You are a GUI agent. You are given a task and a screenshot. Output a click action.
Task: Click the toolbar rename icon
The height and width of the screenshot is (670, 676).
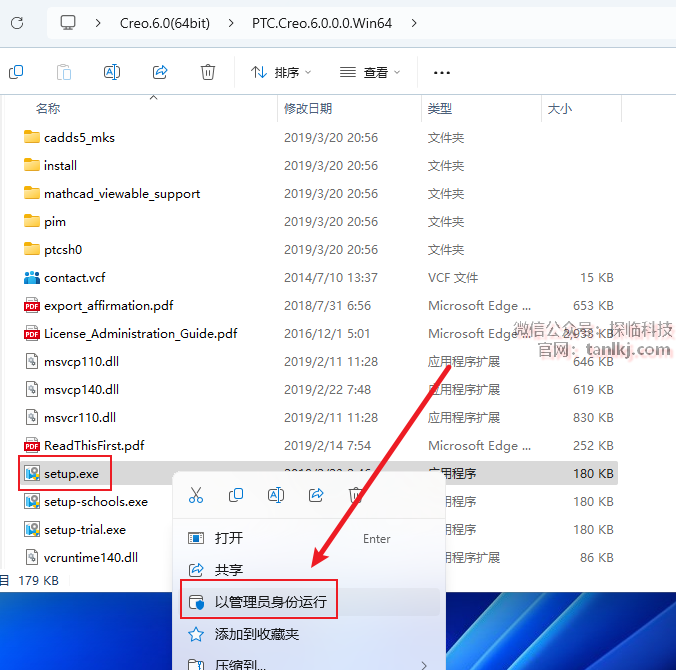point(112,72)
